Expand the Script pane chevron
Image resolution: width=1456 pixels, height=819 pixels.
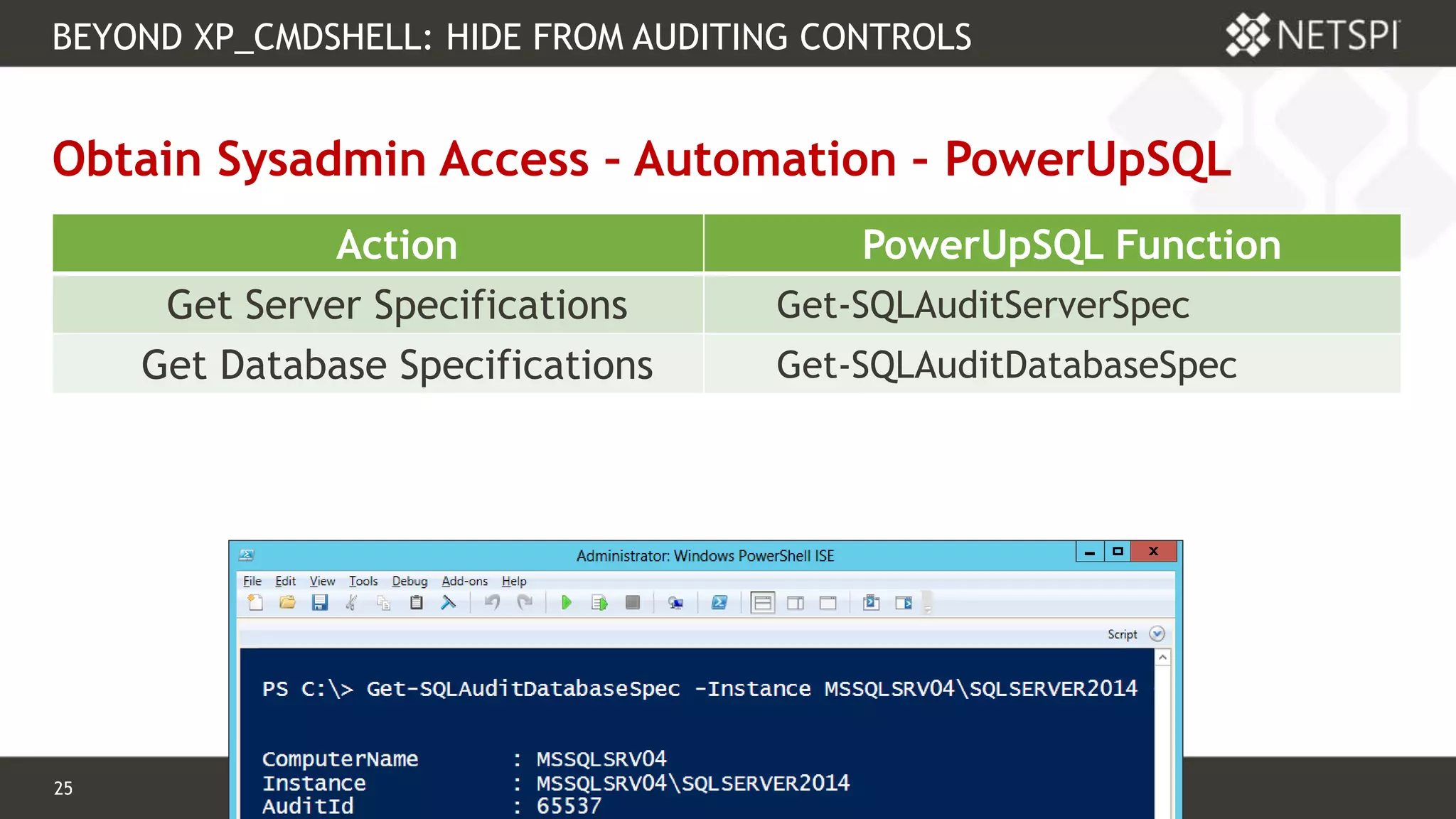click(1157, 634)
